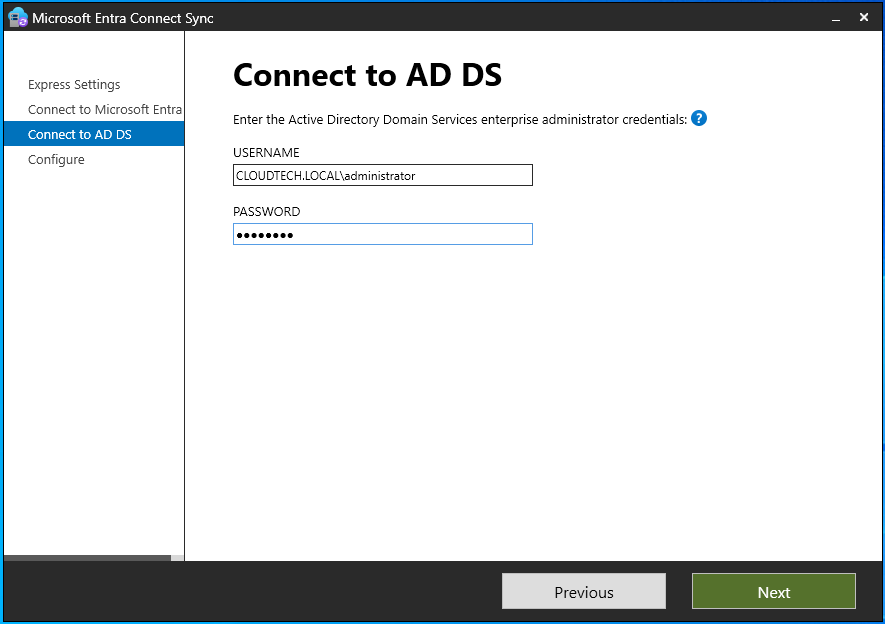Select the highlighted Connect to AD DS step
Viewport: 885px width, 624px height.
pyautogui.click(x=80, y=135)
